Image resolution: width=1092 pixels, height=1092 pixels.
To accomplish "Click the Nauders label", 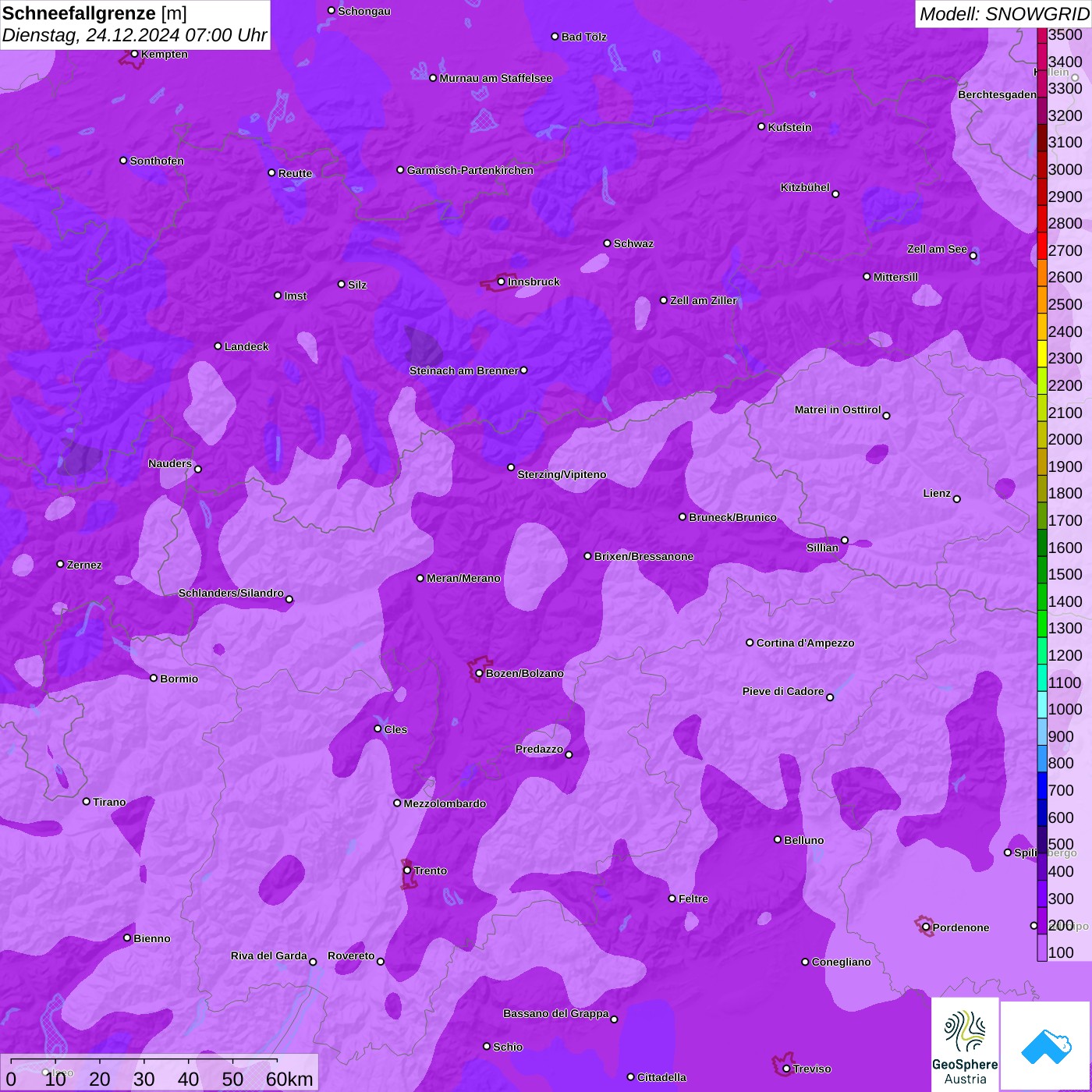I will 170,463.
